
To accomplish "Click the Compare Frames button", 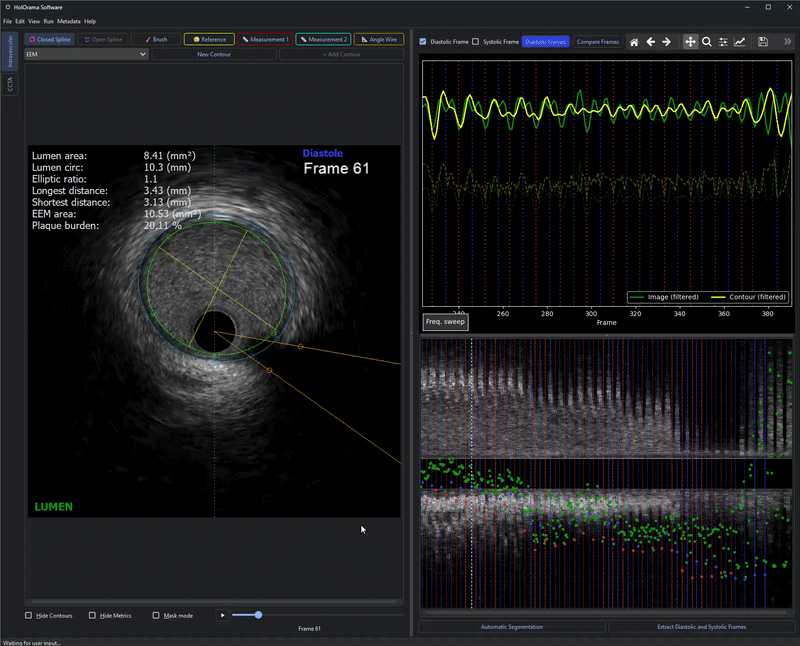I will click(x=597, y=42).
